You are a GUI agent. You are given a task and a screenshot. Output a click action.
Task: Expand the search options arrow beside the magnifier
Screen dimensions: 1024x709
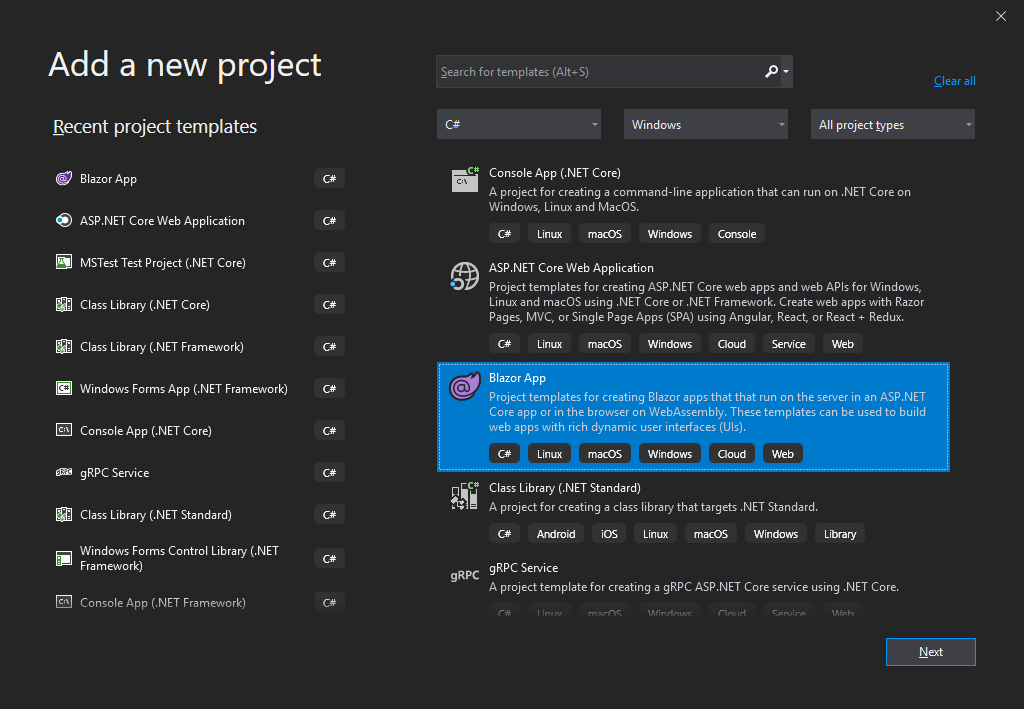tap(786, 72)
